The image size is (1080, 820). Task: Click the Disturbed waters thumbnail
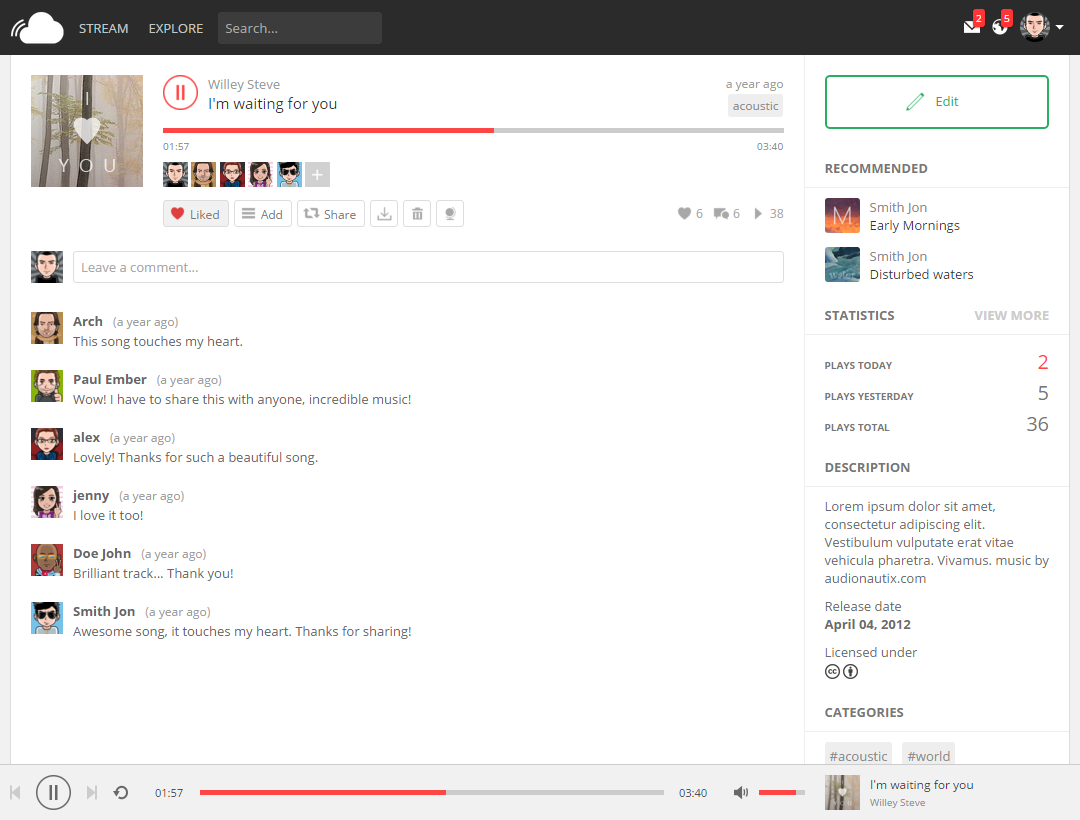point(842,264)
